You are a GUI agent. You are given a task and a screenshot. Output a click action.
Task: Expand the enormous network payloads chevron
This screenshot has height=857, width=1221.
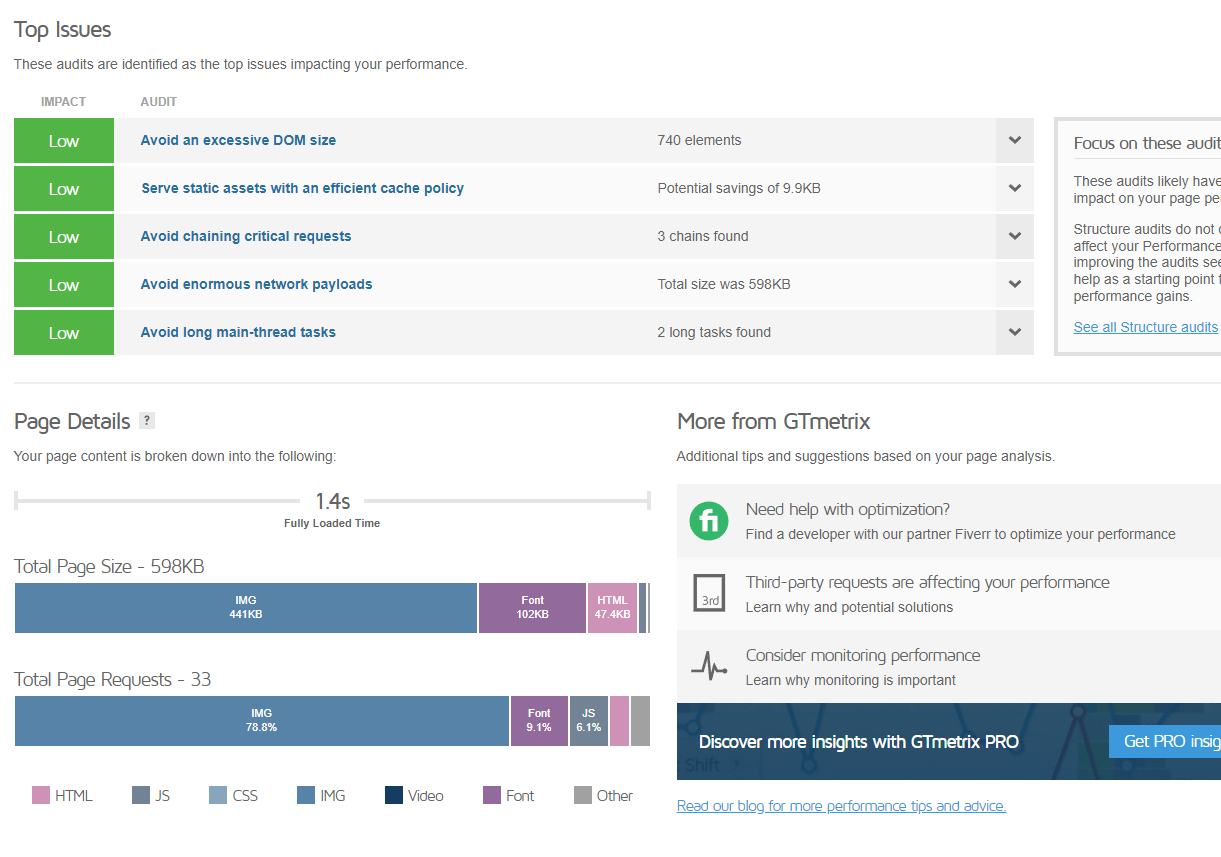tap(1015, 284)
